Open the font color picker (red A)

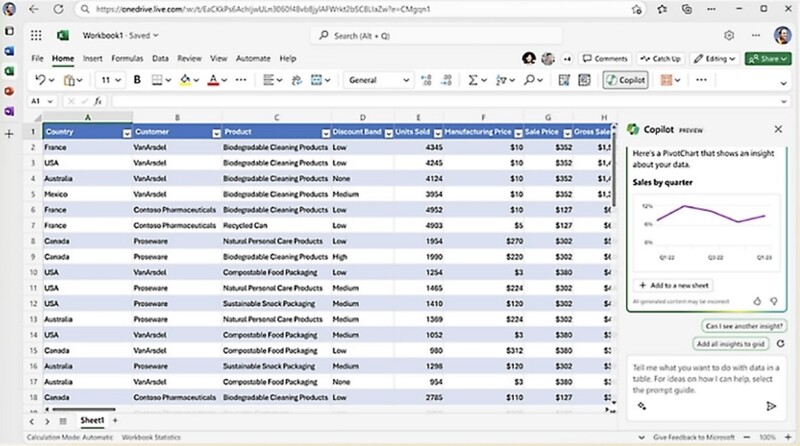click(213, 80)
